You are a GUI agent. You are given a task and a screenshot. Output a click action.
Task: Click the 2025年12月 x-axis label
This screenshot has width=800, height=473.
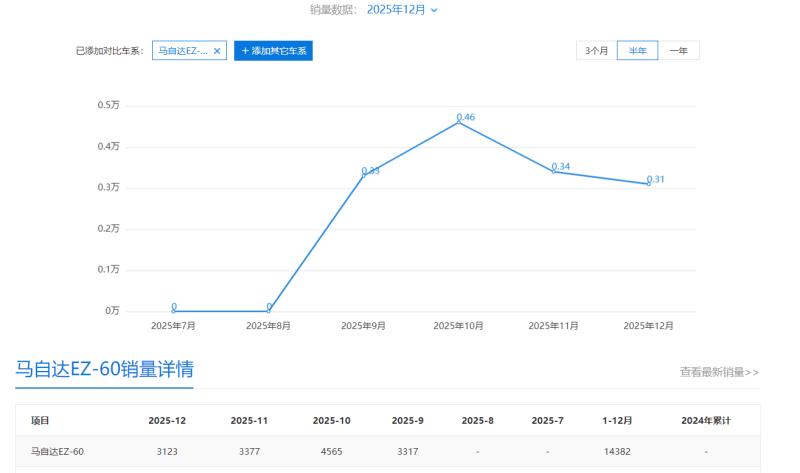coord(648,326)
